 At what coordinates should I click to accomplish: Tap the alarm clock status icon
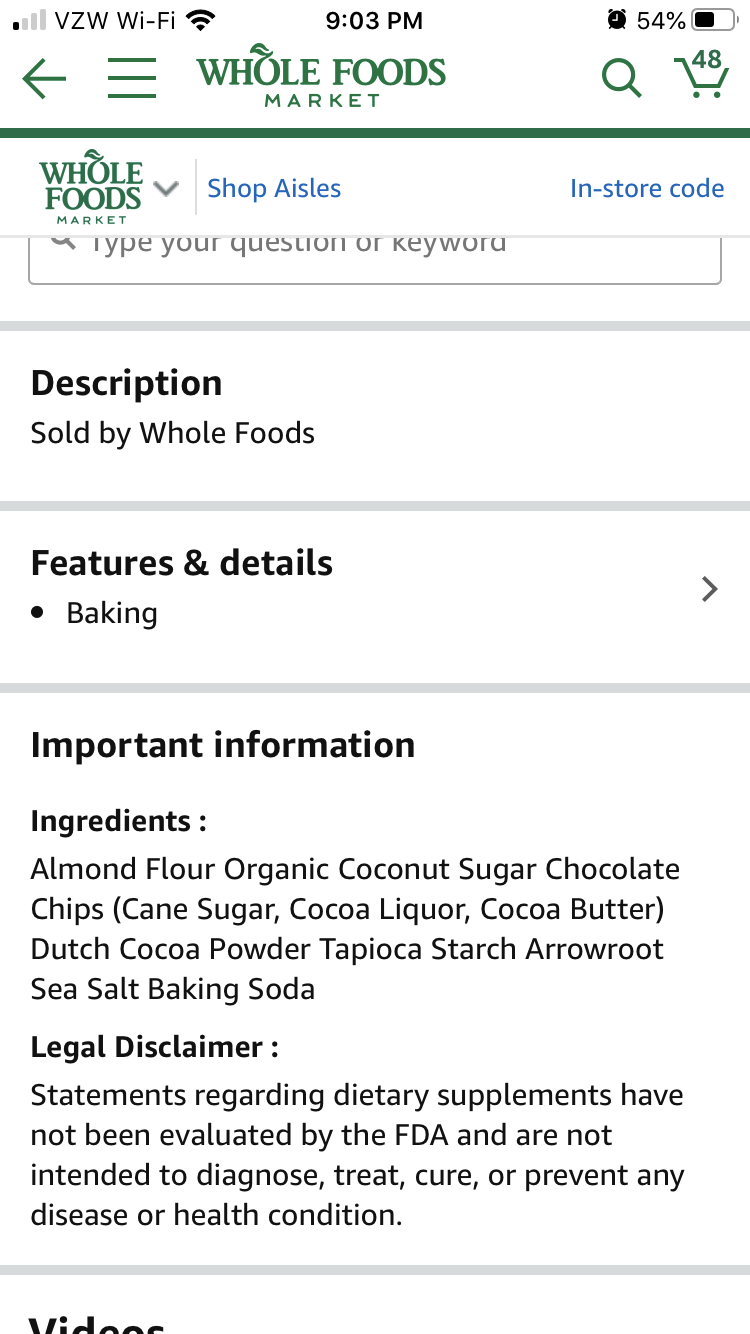617,20
